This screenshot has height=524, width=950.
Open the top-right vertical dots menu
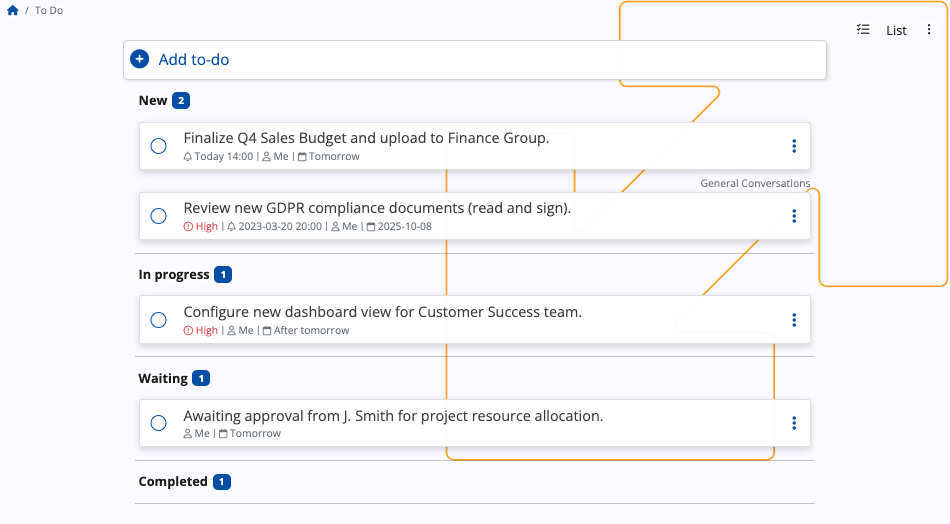click(929, 30)
